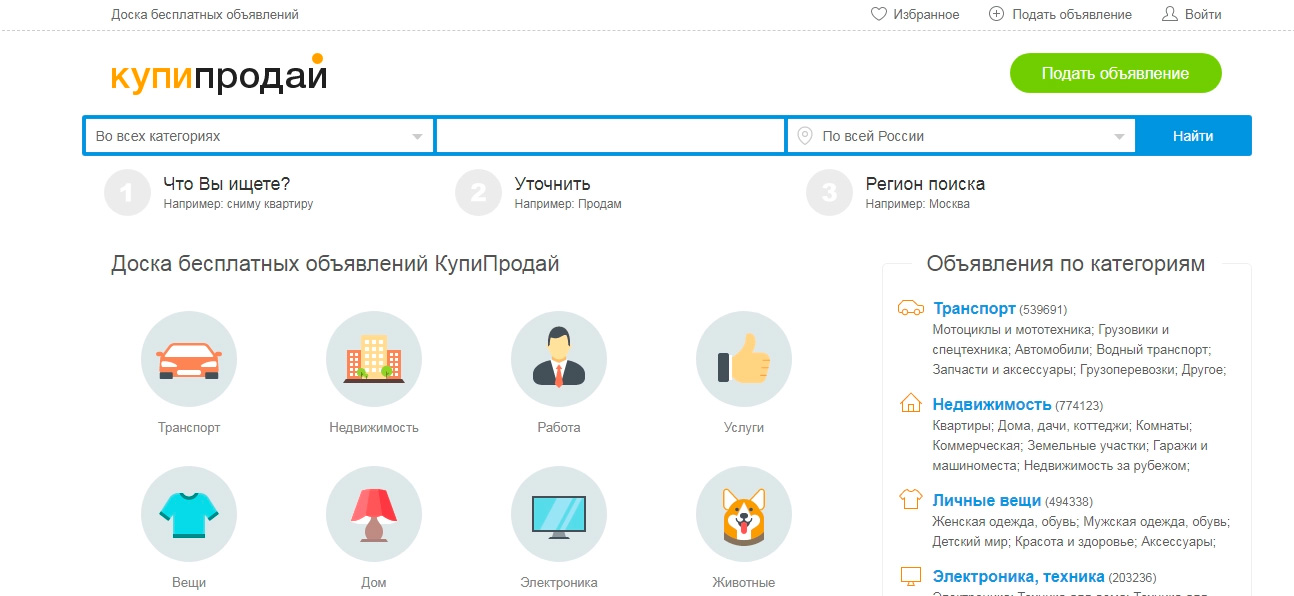Click the house icon beside Недвижимость sidebar
The image size is (1294, 596).
(x=911, y=404)
